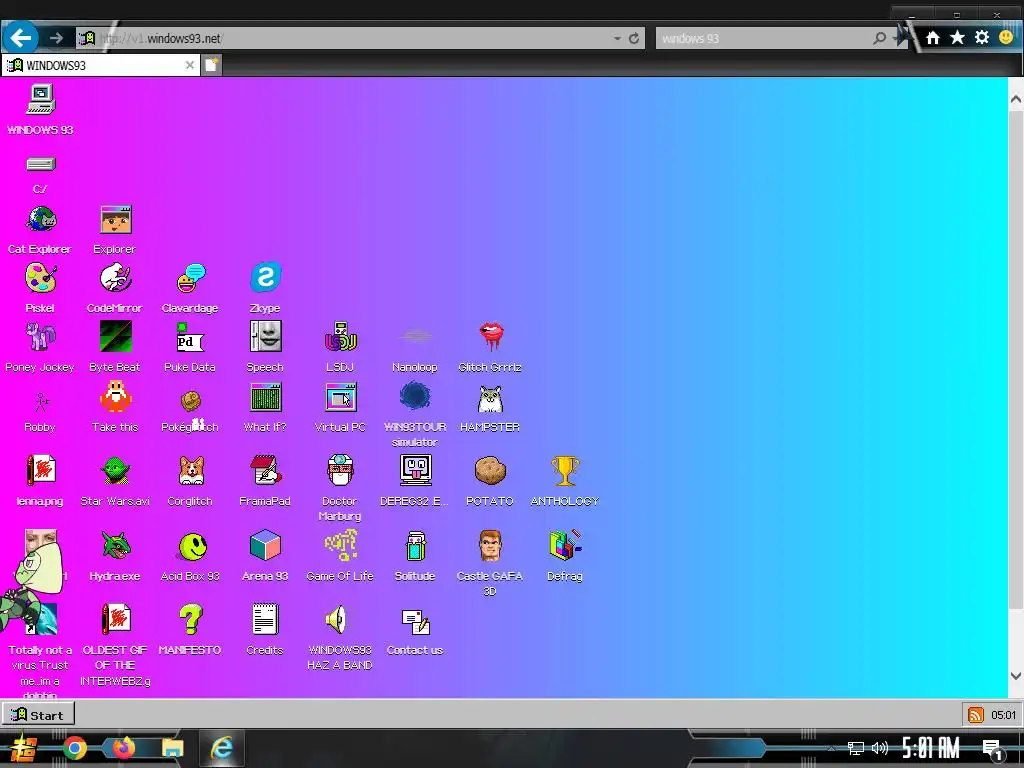
Task: Click the browser back button
Action: [20, 38]
